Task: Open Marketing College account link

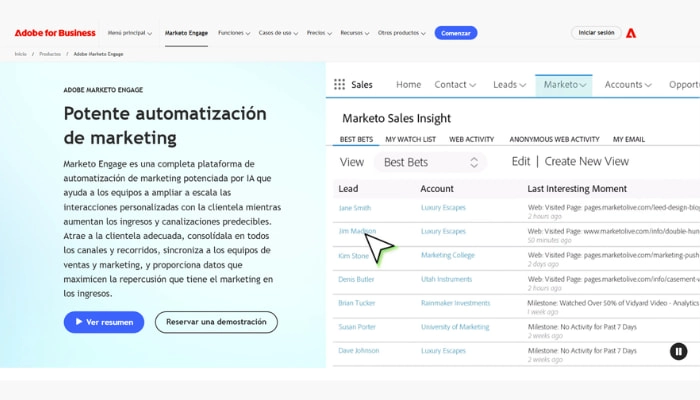Action: [x=448, y=255]
